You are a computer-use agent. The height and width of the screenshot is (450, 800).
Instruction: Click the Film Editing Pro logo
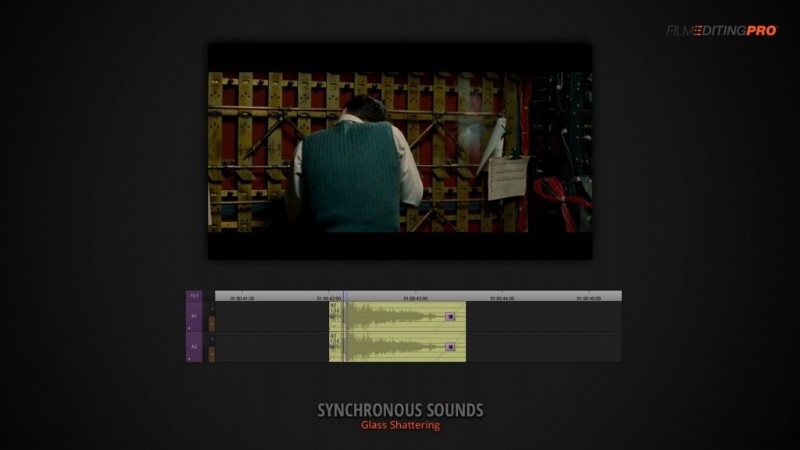coord(721,31)
